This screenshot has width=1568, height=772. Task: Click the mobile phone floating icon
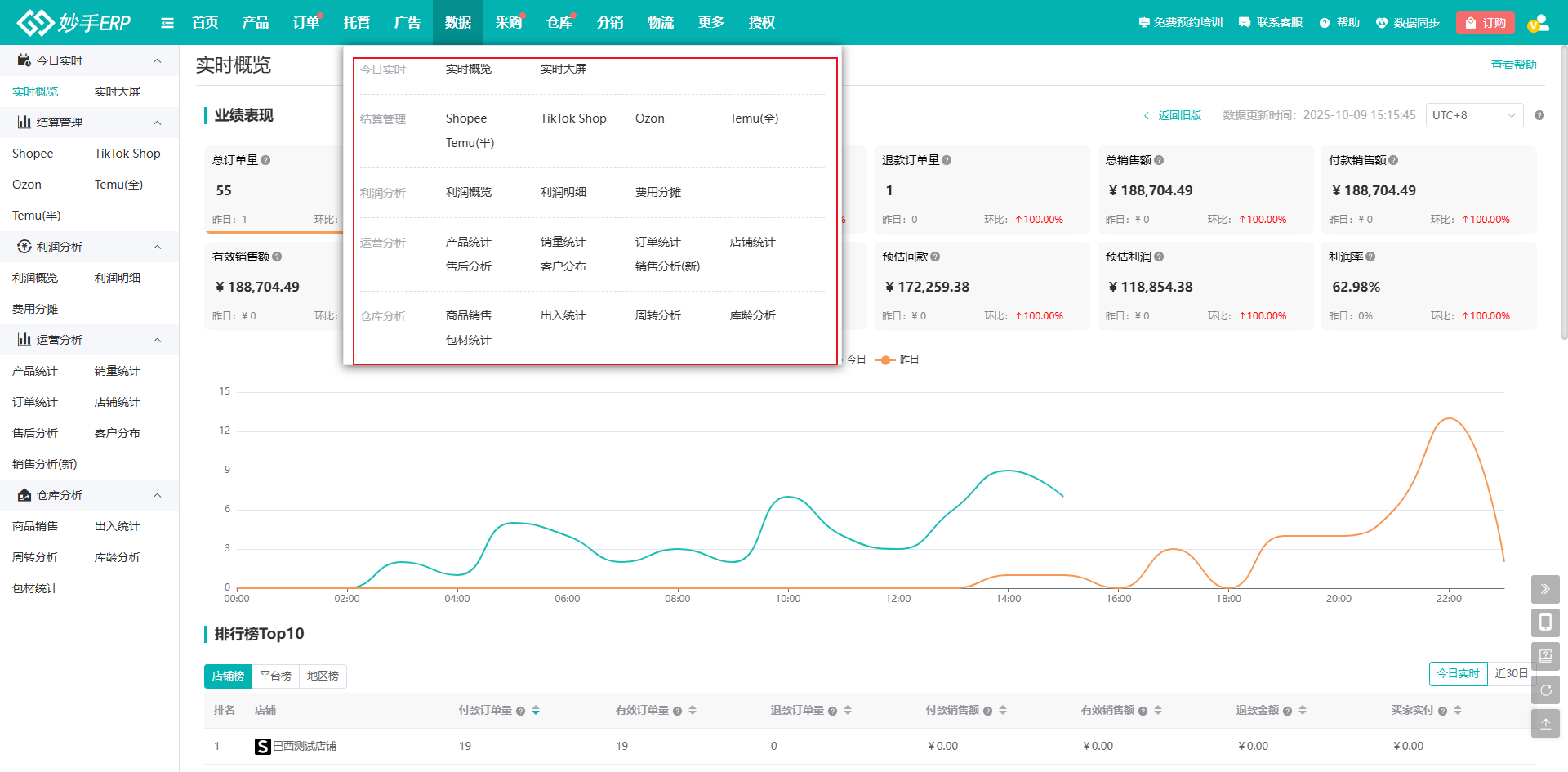tap(1545, 623)
